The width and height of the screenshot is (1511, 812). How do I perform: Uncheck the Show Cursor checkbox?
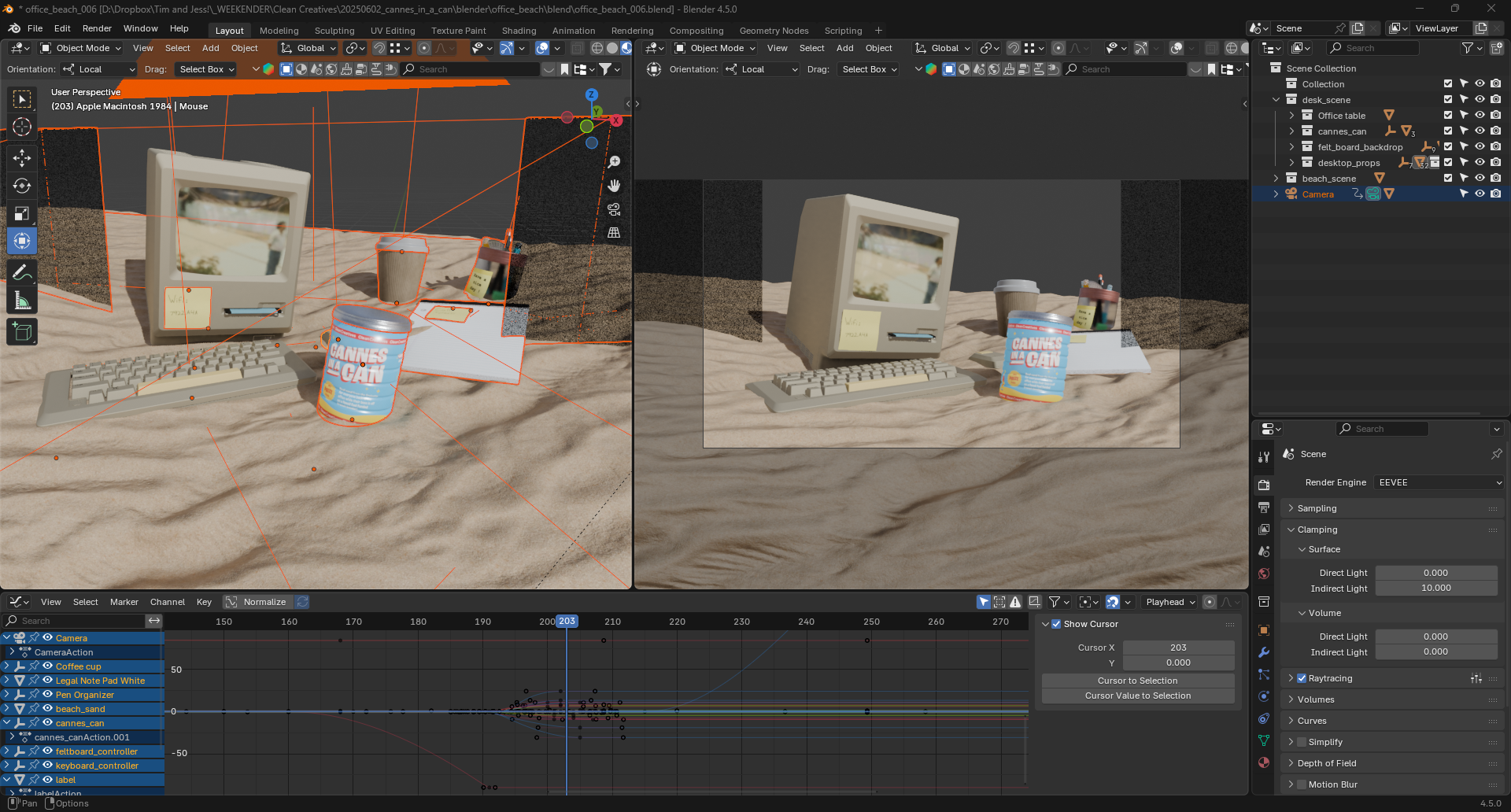point(1056,624)
